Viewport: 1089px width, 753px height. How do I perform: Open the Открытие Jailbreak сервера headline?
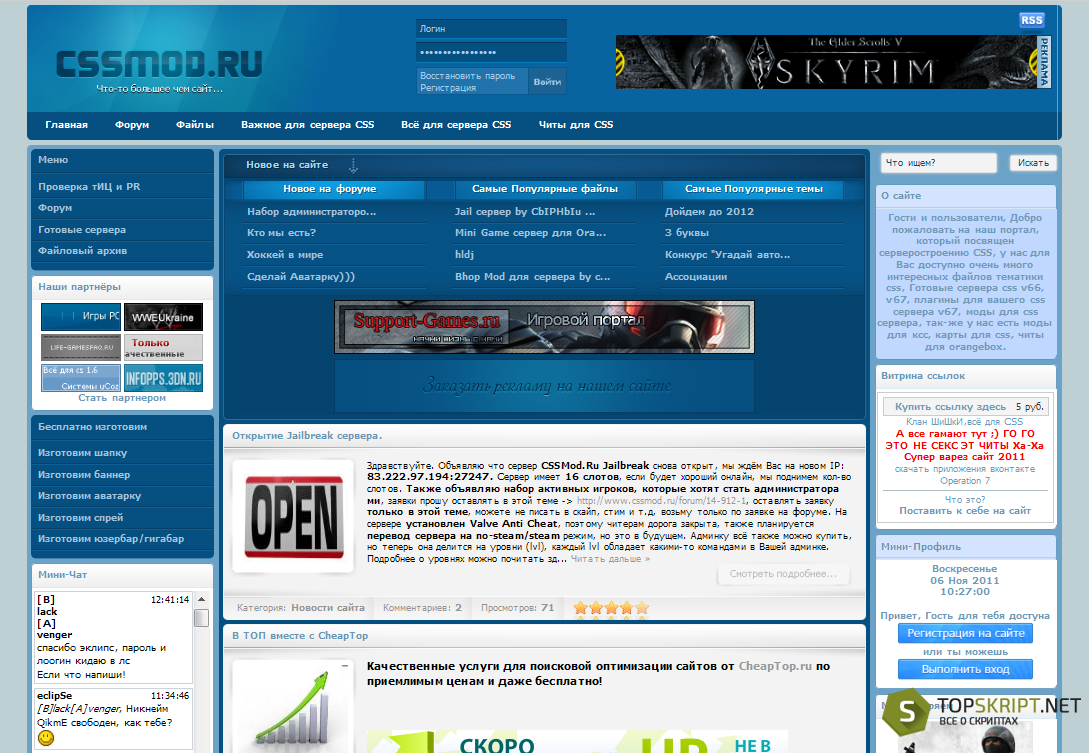coord(307,436)
